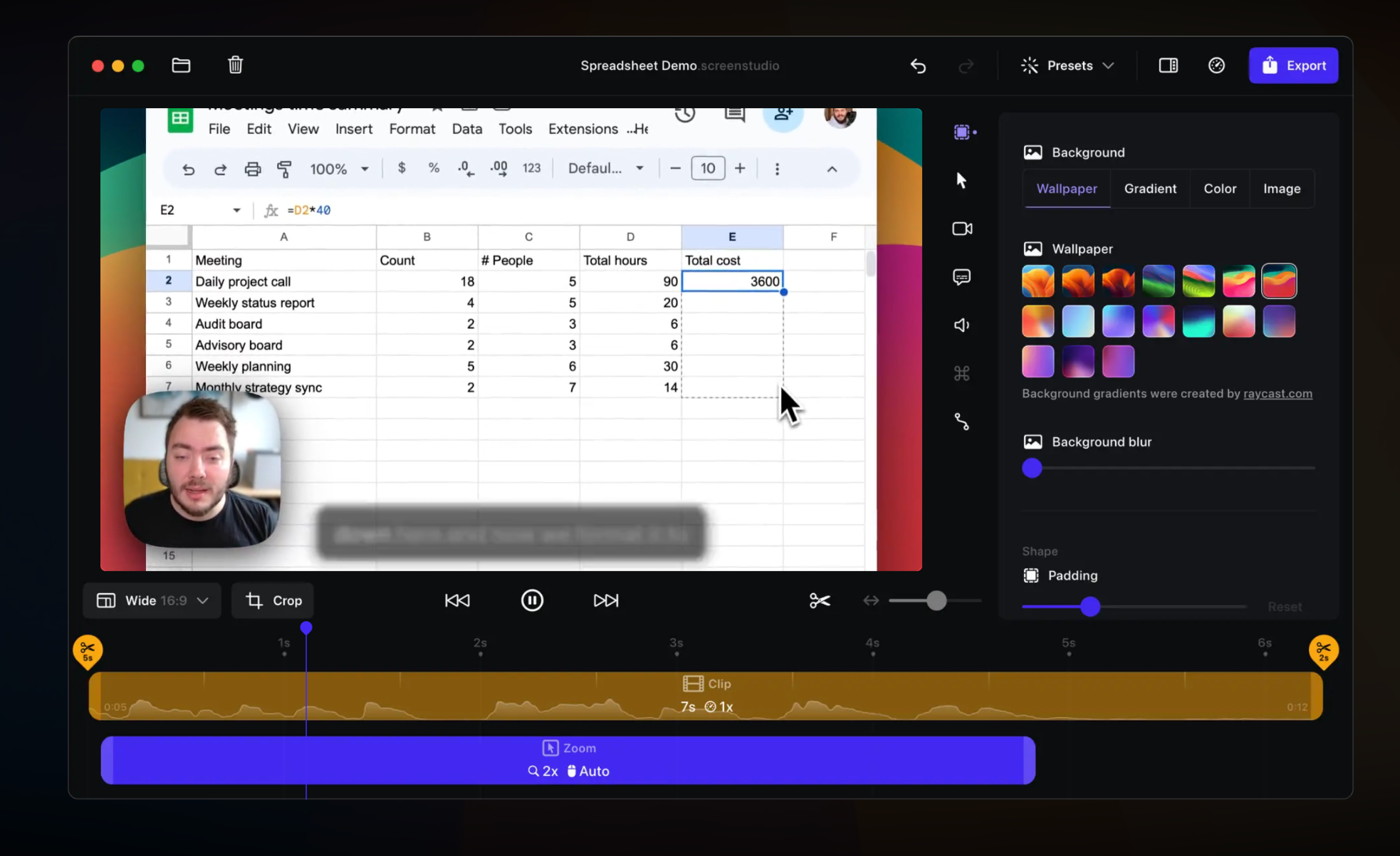This screenshot has width=1400, height=856.
Task: Pause playback
Action: [532, 600]
